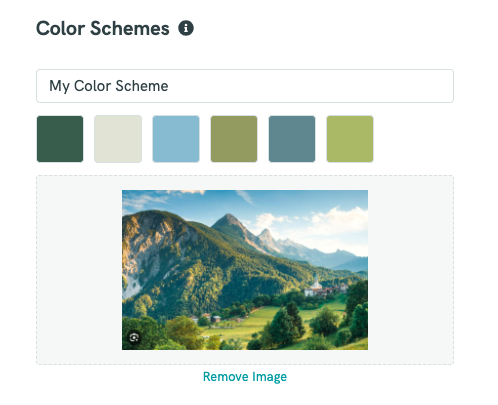Click the Color Schemes heading text
The width and height of the screenshot is (498, 405).
103,28
